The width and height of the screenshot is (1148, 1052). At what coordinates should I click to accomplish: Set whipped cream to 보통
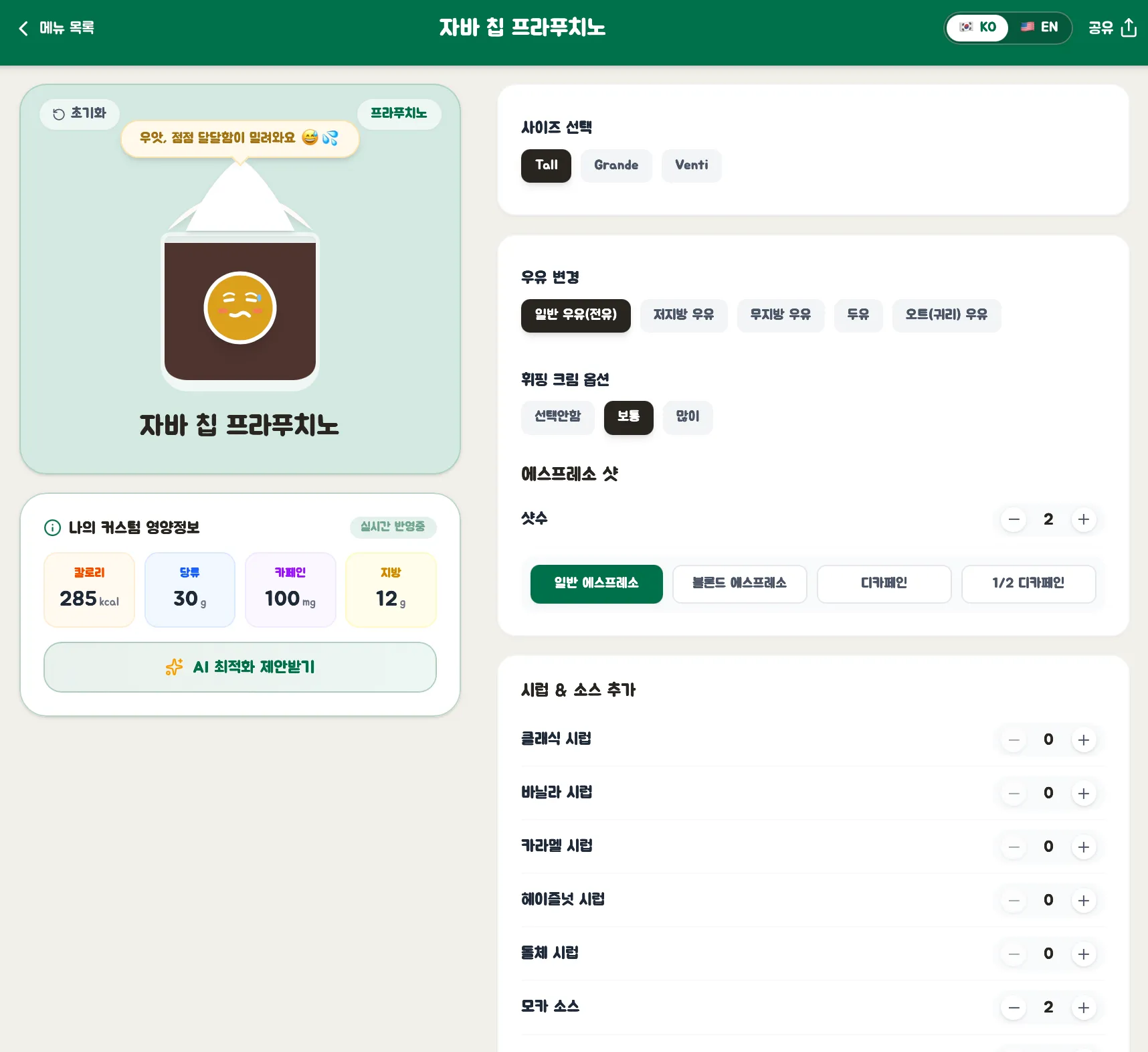[x=629, y=418]
